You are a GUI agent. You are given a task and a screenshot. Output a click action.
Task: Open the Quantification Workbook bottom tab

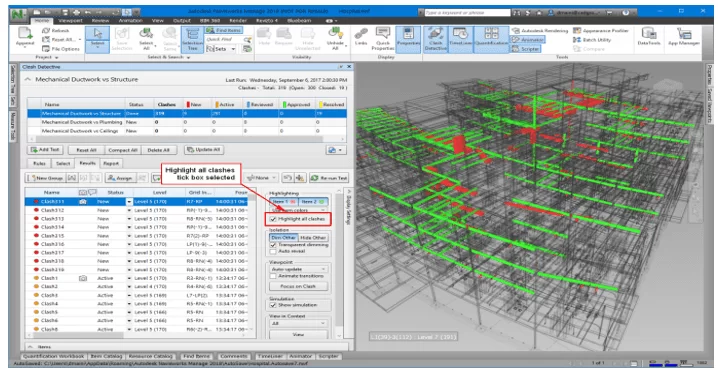pos(54,356)
